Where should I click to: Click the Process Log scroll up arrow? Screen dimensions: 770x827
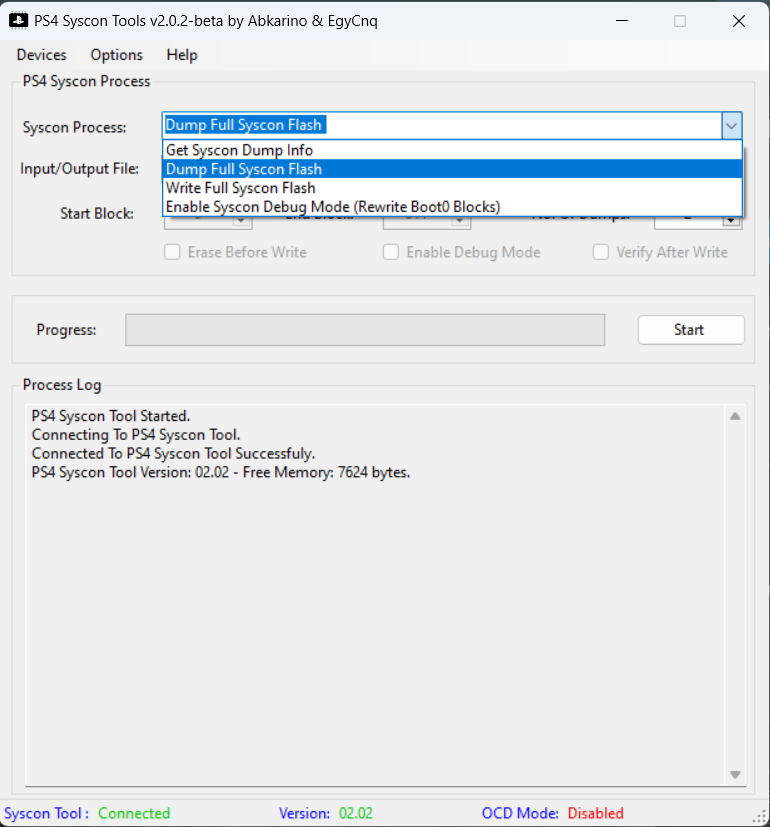point(735,416)
